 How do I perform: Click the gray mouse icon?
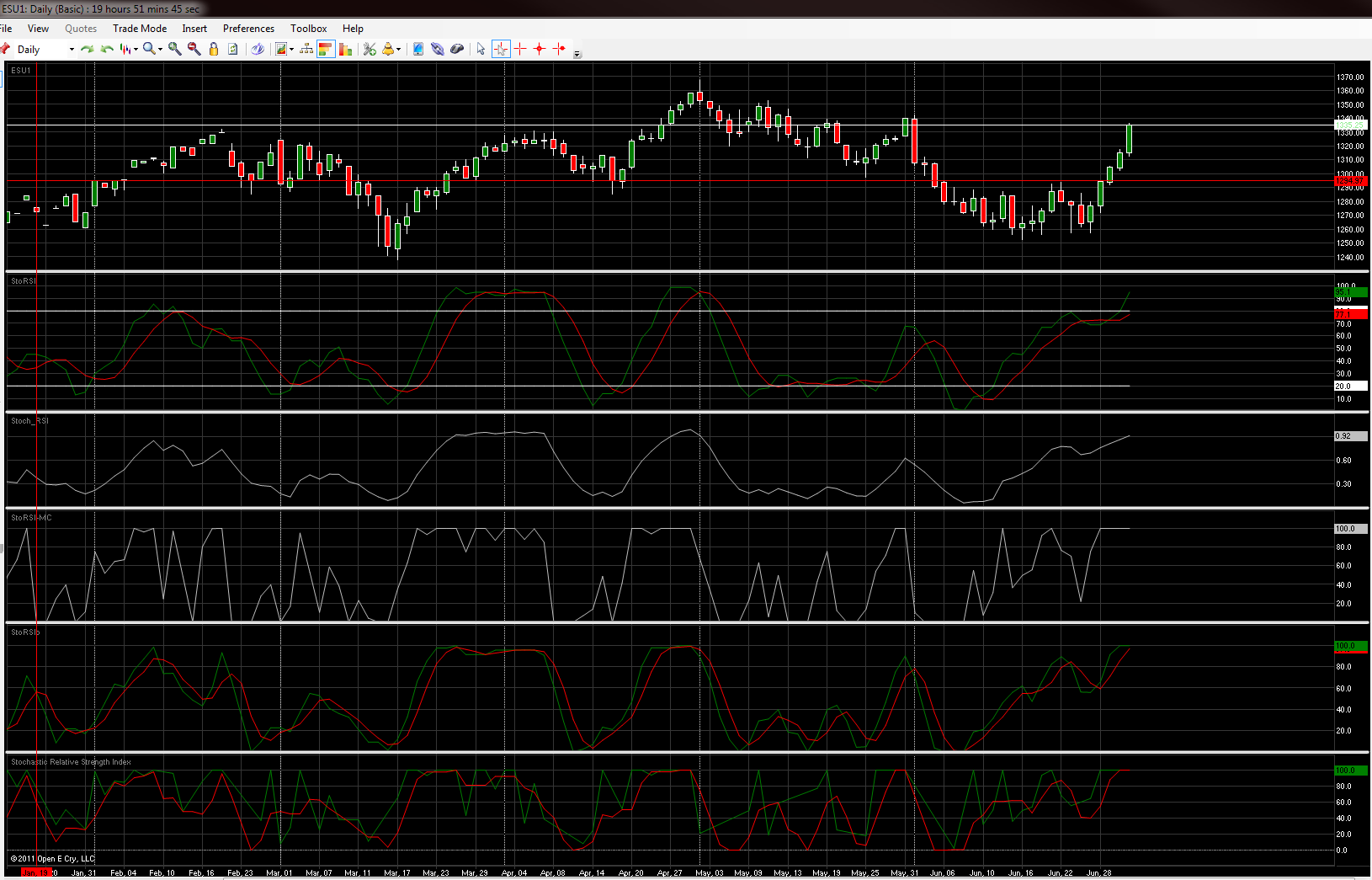tap(456, 50)
